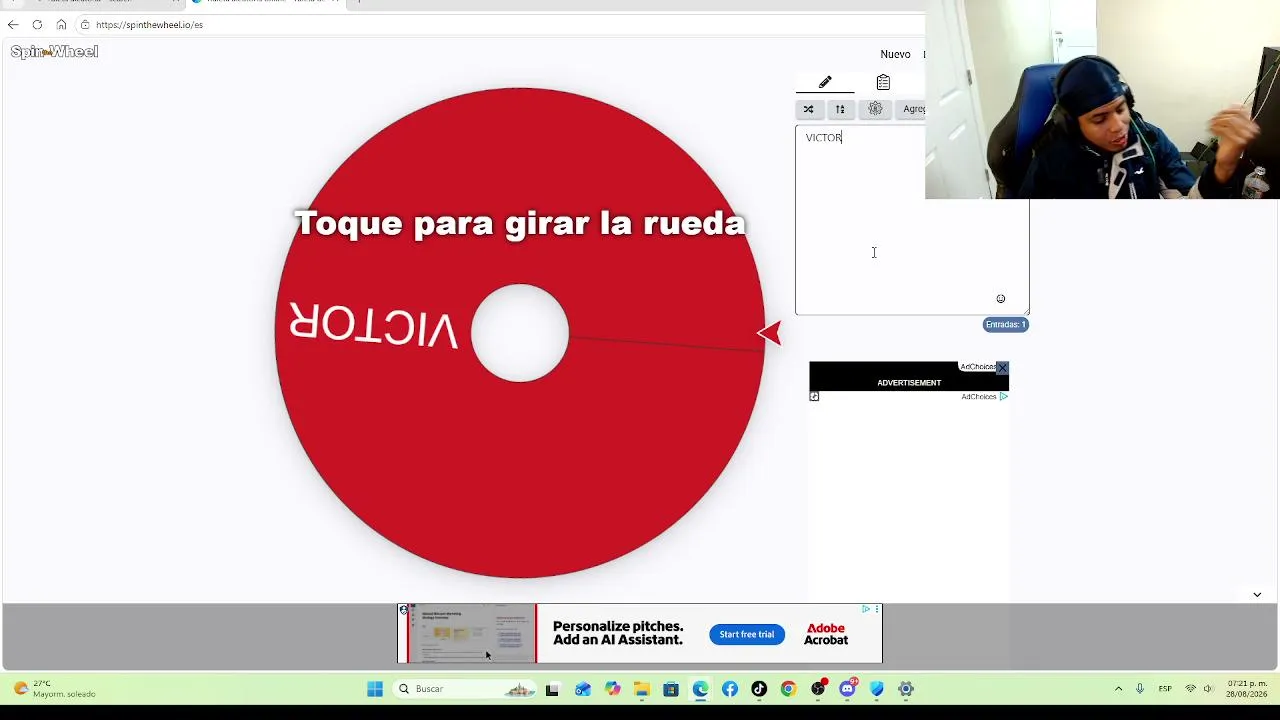Open File Explorer from the taskbar
This screenshot has width=1280, height=720.
[641, 689]
